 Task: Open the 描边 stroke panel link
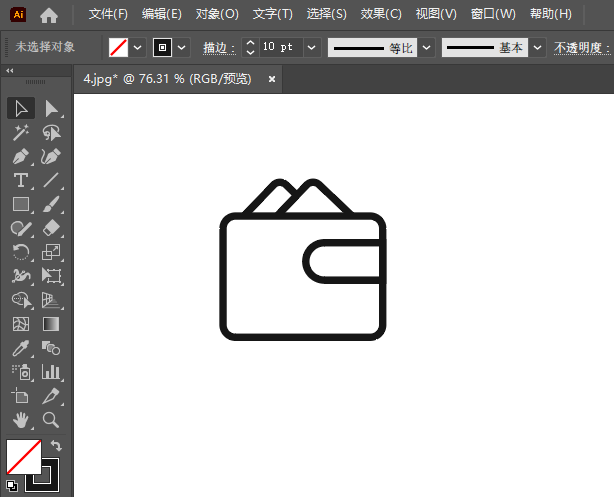point(219,48)
